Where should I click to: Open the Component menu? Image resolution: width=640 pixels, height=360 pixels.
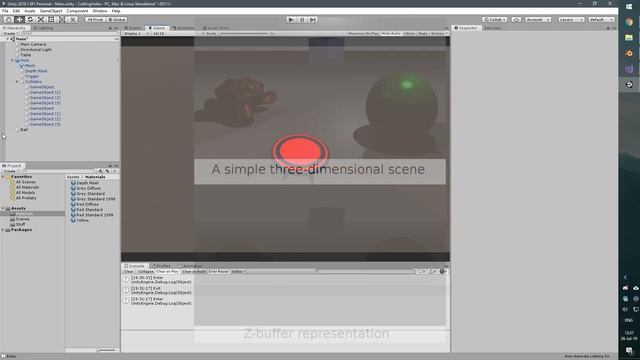[77, 11]
